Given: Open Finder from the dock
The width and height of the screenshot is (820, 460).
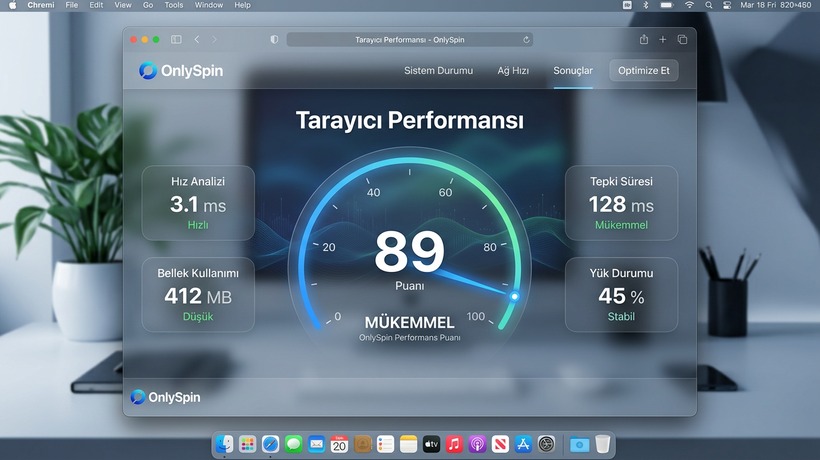Looking at the screenshot, I should pyautogui.click(x=224, y=444).
